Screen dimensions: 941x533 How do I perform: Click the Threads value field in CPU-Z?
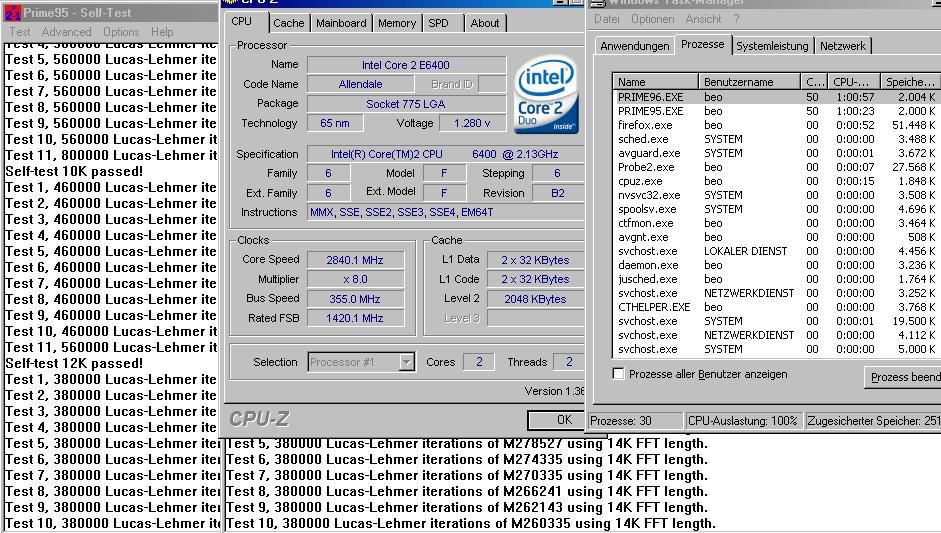click(x=569, y=362)
